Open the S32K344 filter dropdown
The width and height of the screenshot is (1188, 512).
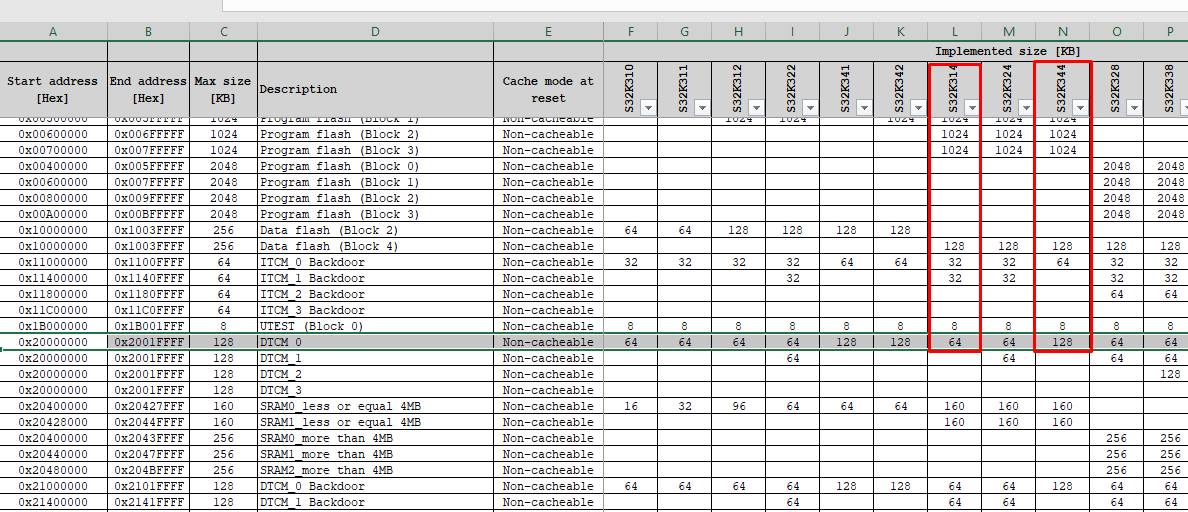[1080, 108]
